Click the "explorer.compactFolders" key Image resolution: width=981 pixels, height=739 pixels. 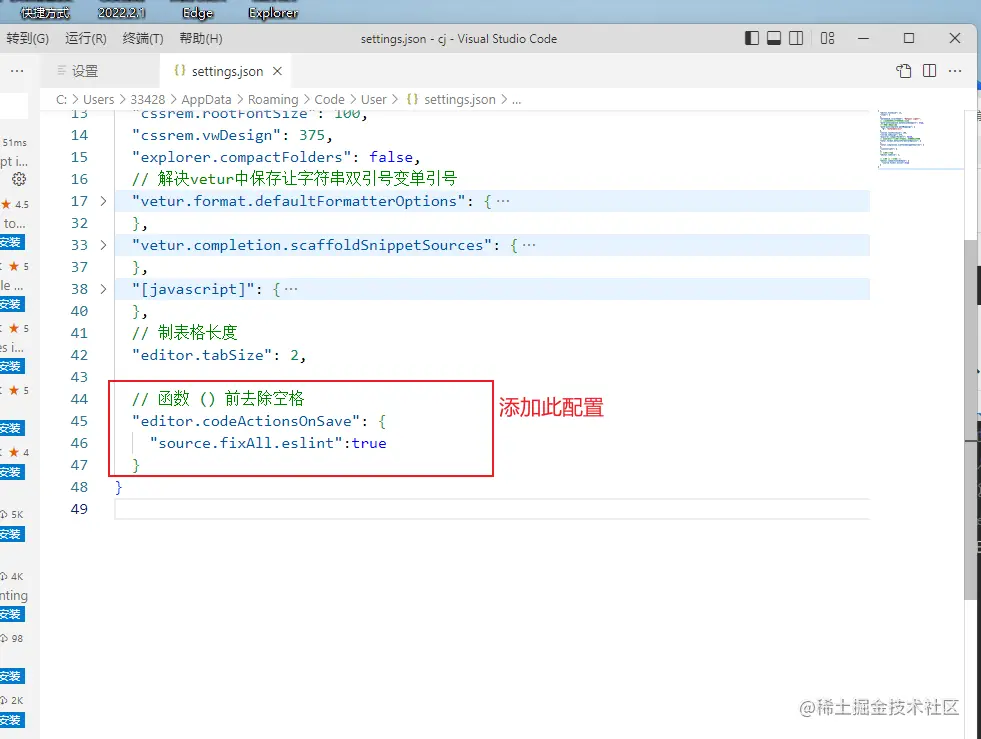point(241,157)
